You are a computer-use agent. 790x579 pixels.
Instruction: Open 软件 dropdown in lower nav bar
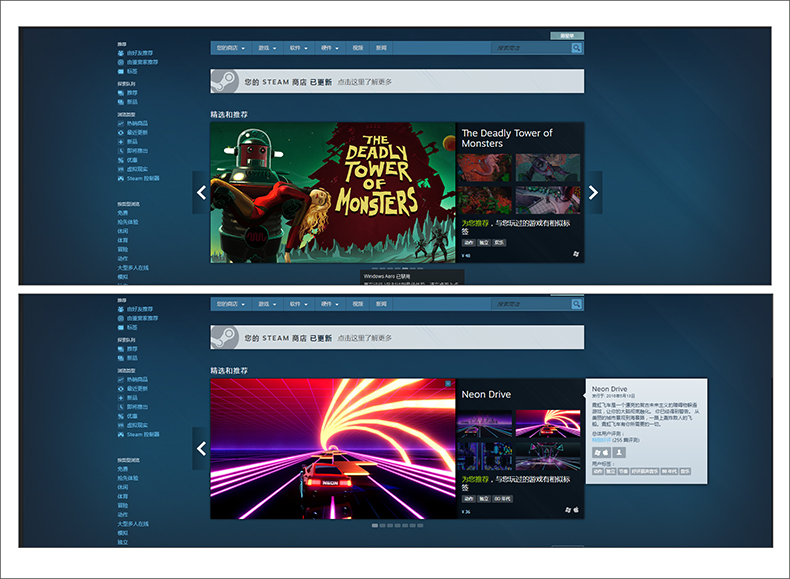point(299,304)
